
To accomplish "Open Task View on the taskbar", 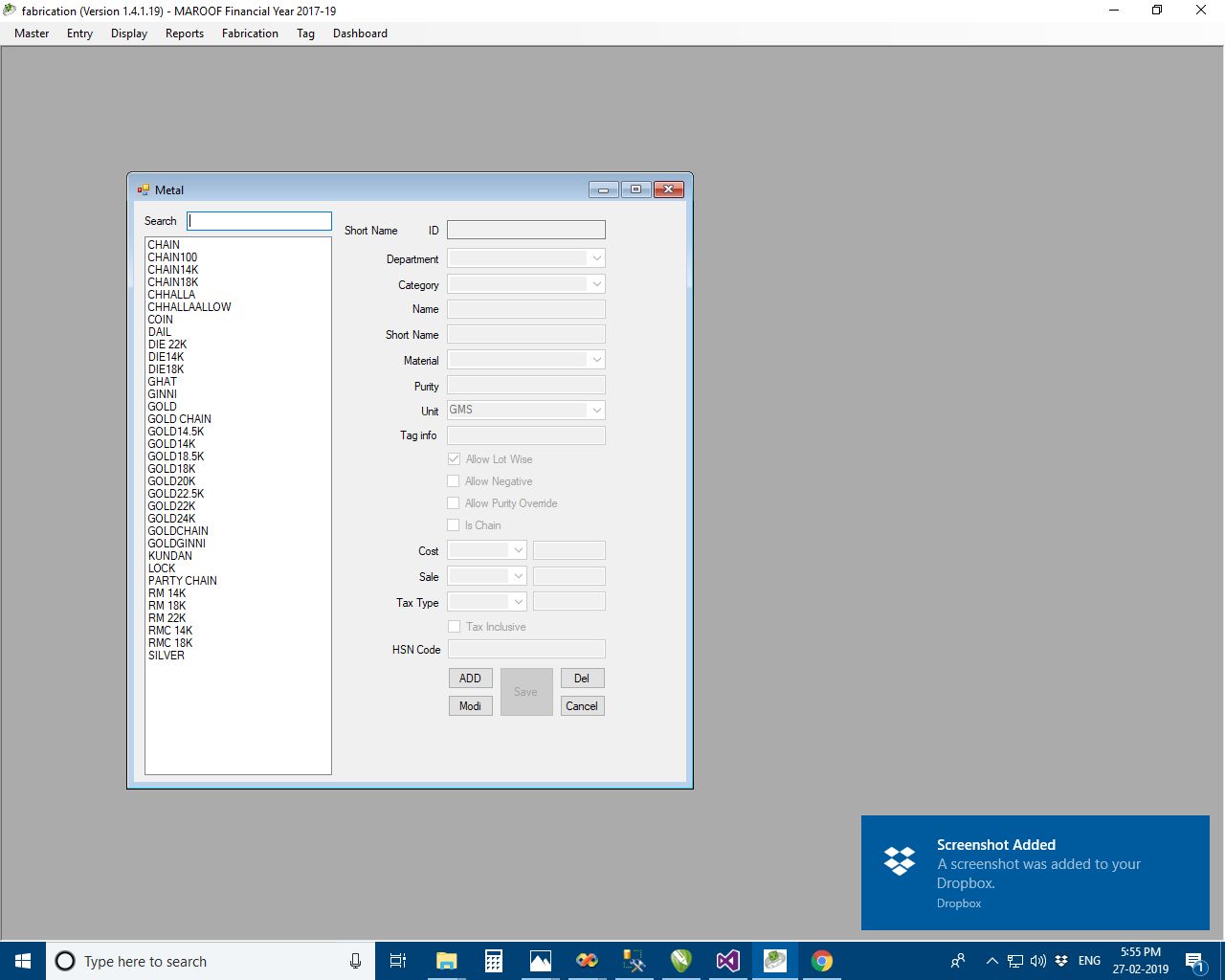I will [x=398, y=961].
